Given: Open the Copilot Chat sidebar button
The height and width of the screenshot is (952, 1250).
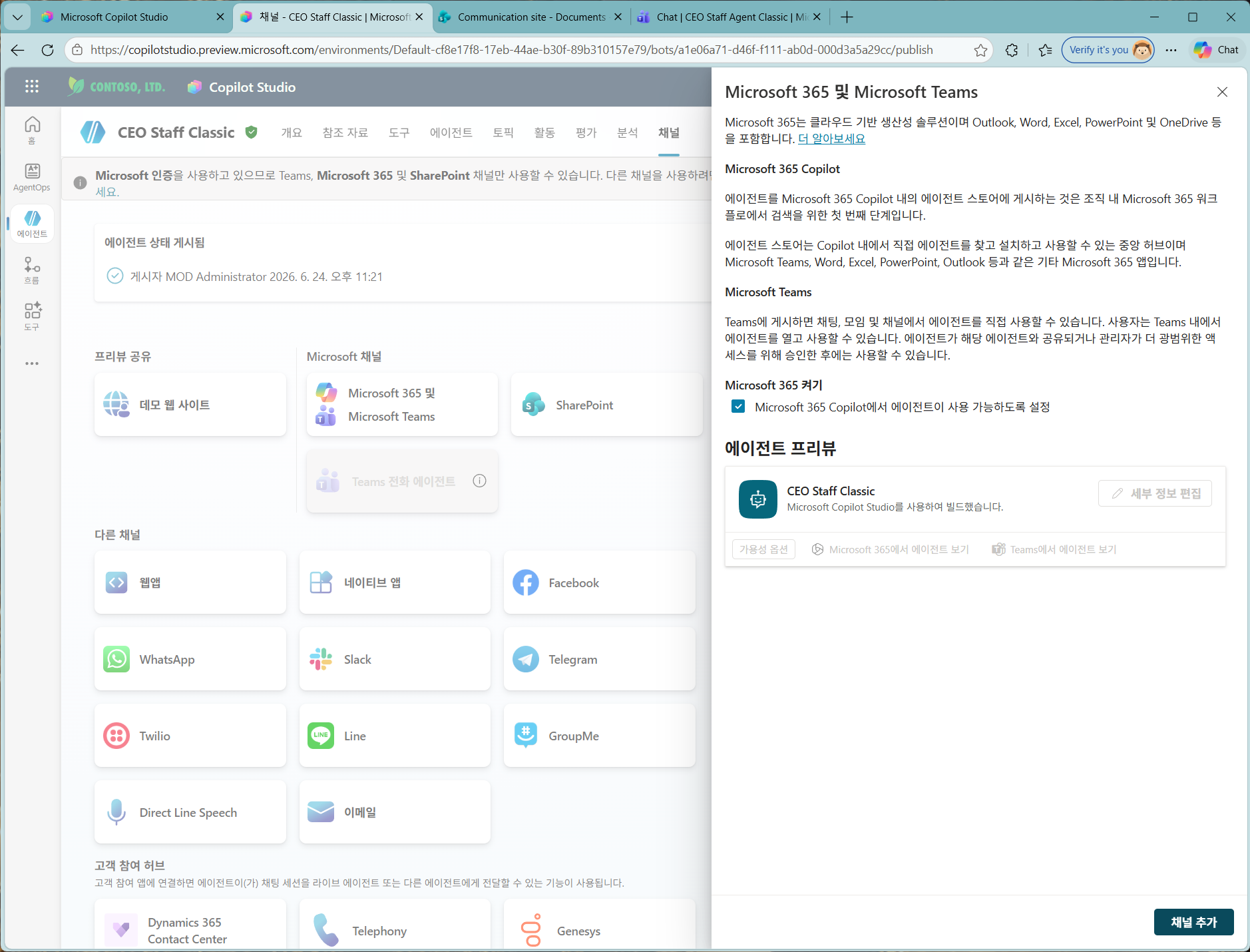Looking at the screenshot, I should (1216, 50).
